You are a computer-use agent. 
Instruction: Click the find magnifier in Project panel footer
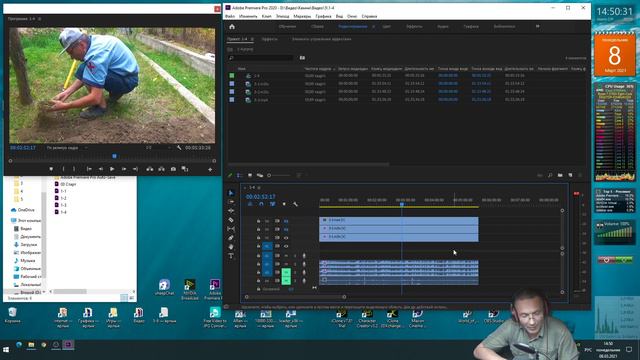pos(550,175)
